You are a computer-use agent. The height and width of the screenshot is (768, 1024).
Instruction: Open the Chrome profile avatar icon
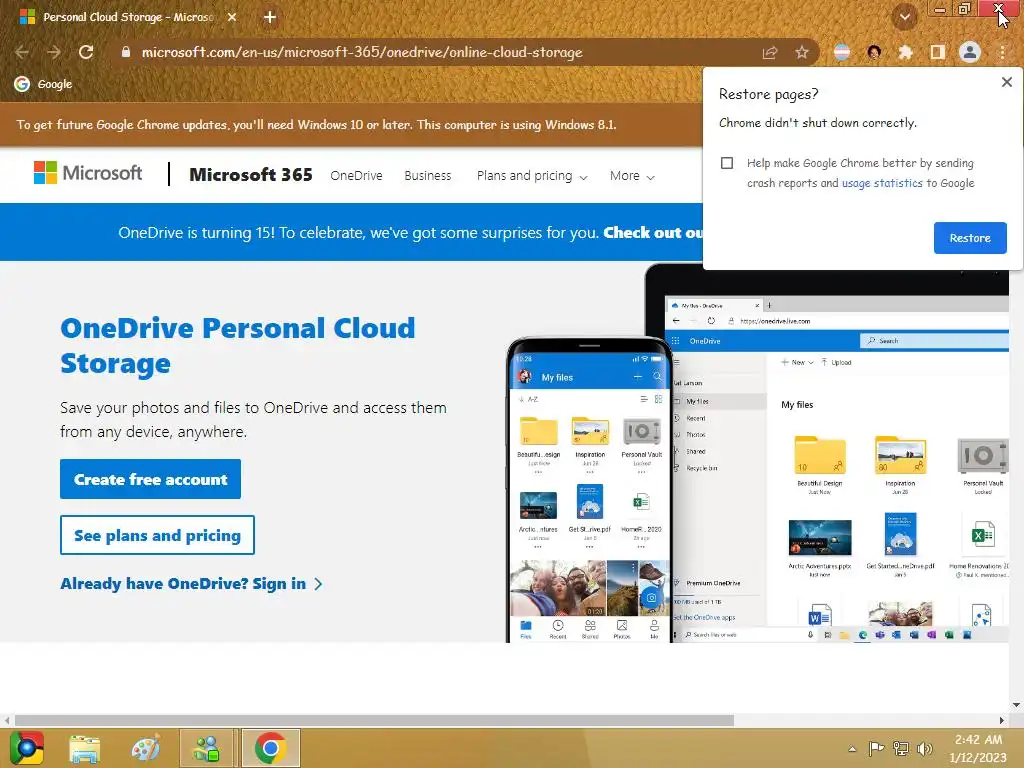(x=970, y=52)
